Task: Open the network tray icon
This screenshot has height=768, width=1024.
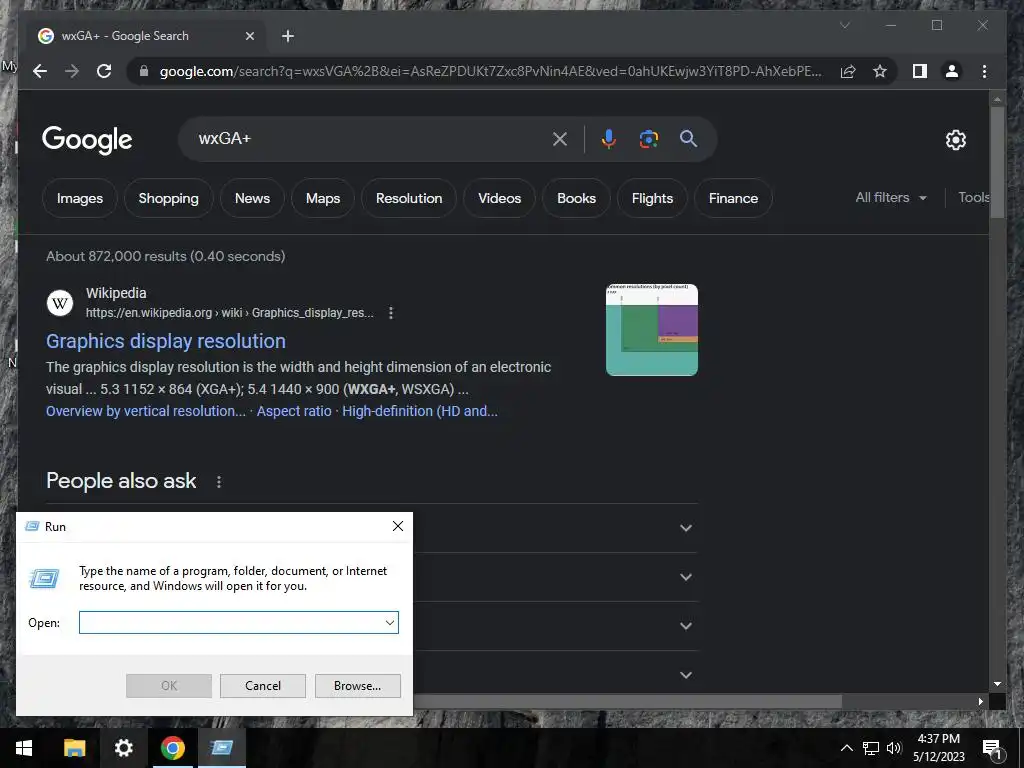Action: click(871, 748)
